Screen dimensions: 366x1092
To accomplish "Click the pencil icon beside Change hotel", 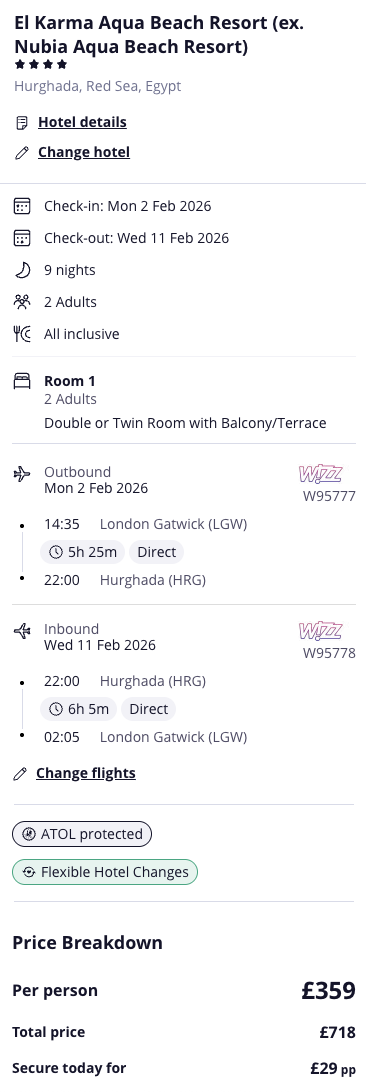I will point(22,153).
